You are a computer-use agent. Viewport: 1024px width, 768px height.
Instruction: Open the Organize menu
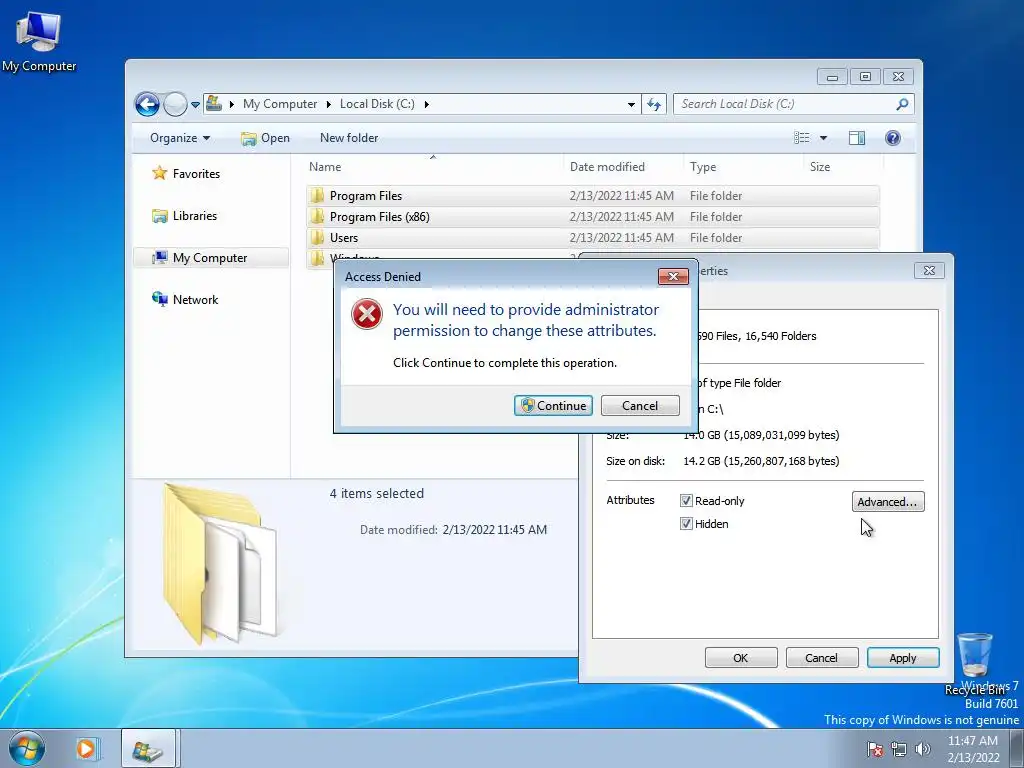point(180,138)
